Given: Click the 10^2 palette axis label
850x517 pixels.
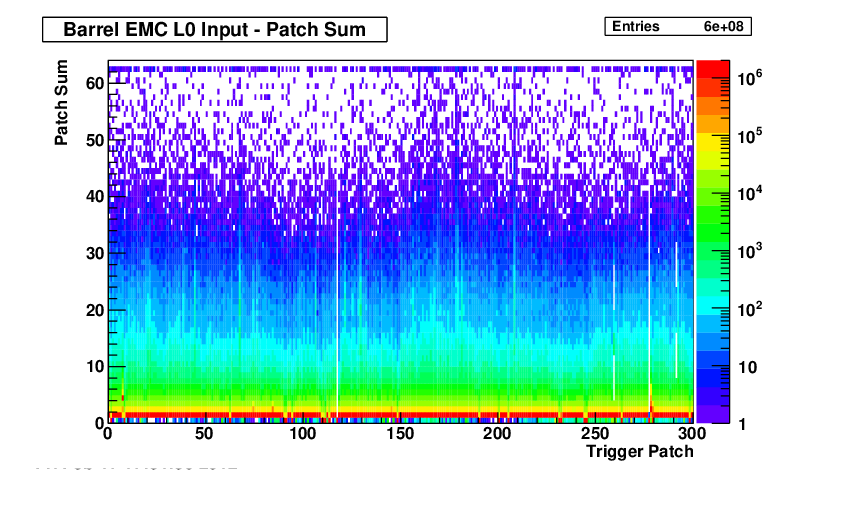Looking at the screenshot, I should click(x=750, y=309).
